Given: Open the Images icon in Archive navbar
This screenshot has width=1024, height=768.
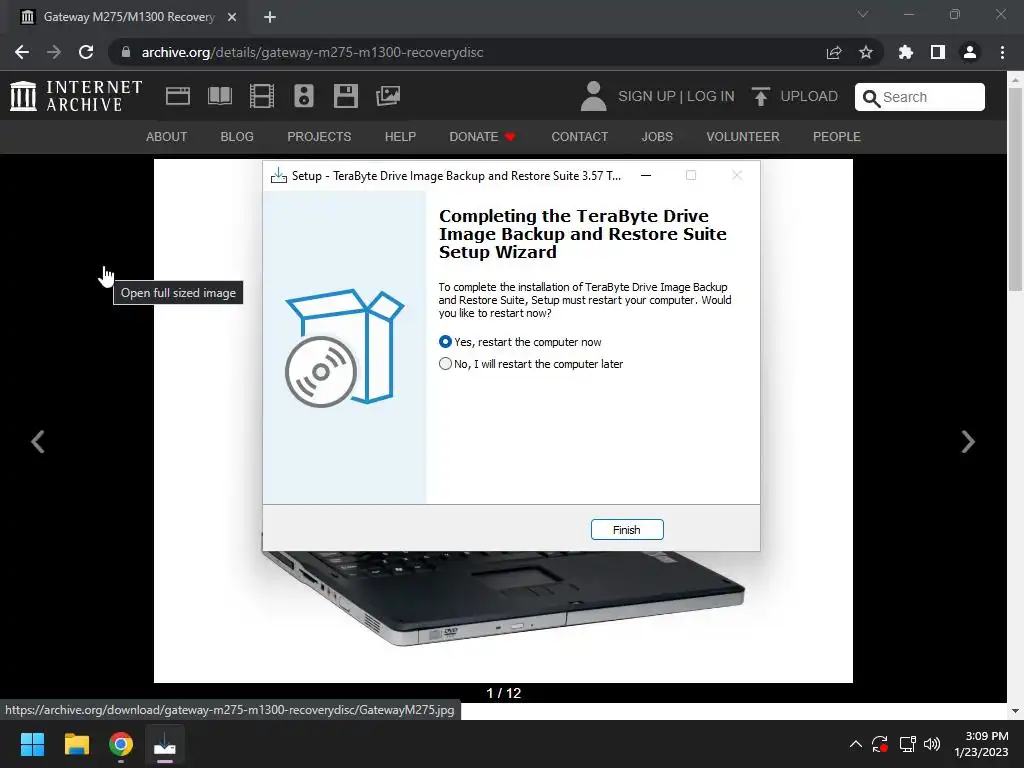Looking at the screenshot, I should 388,96.
